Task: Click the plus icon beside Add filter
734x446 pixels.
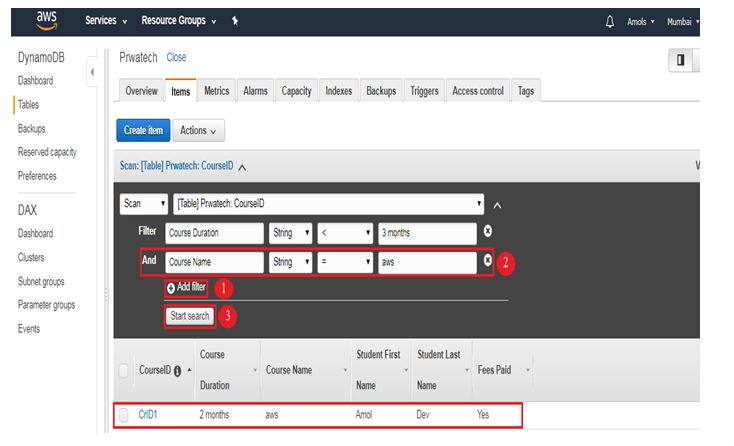Action: click(171, 288)
